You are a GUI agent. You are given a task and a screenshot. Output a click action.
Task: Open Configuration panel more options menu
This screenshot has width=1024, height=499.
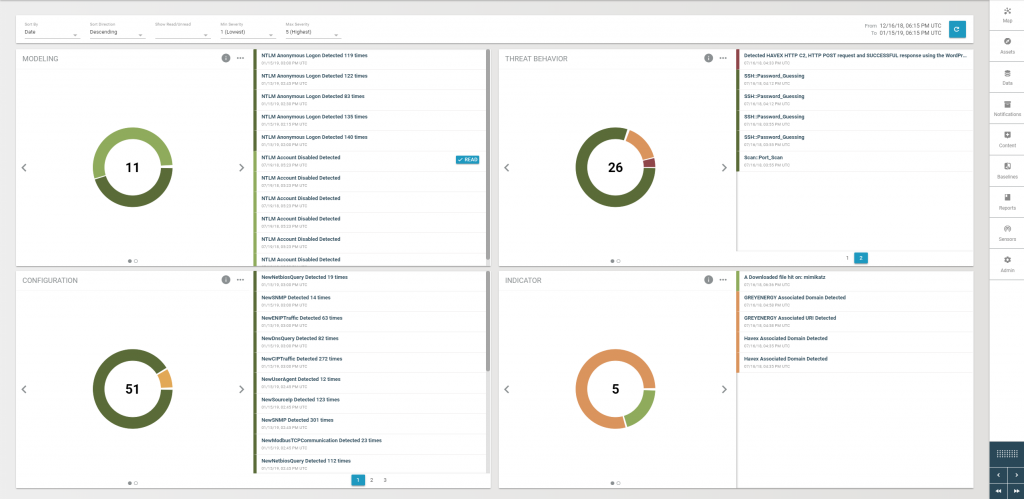tap(240, 280)
